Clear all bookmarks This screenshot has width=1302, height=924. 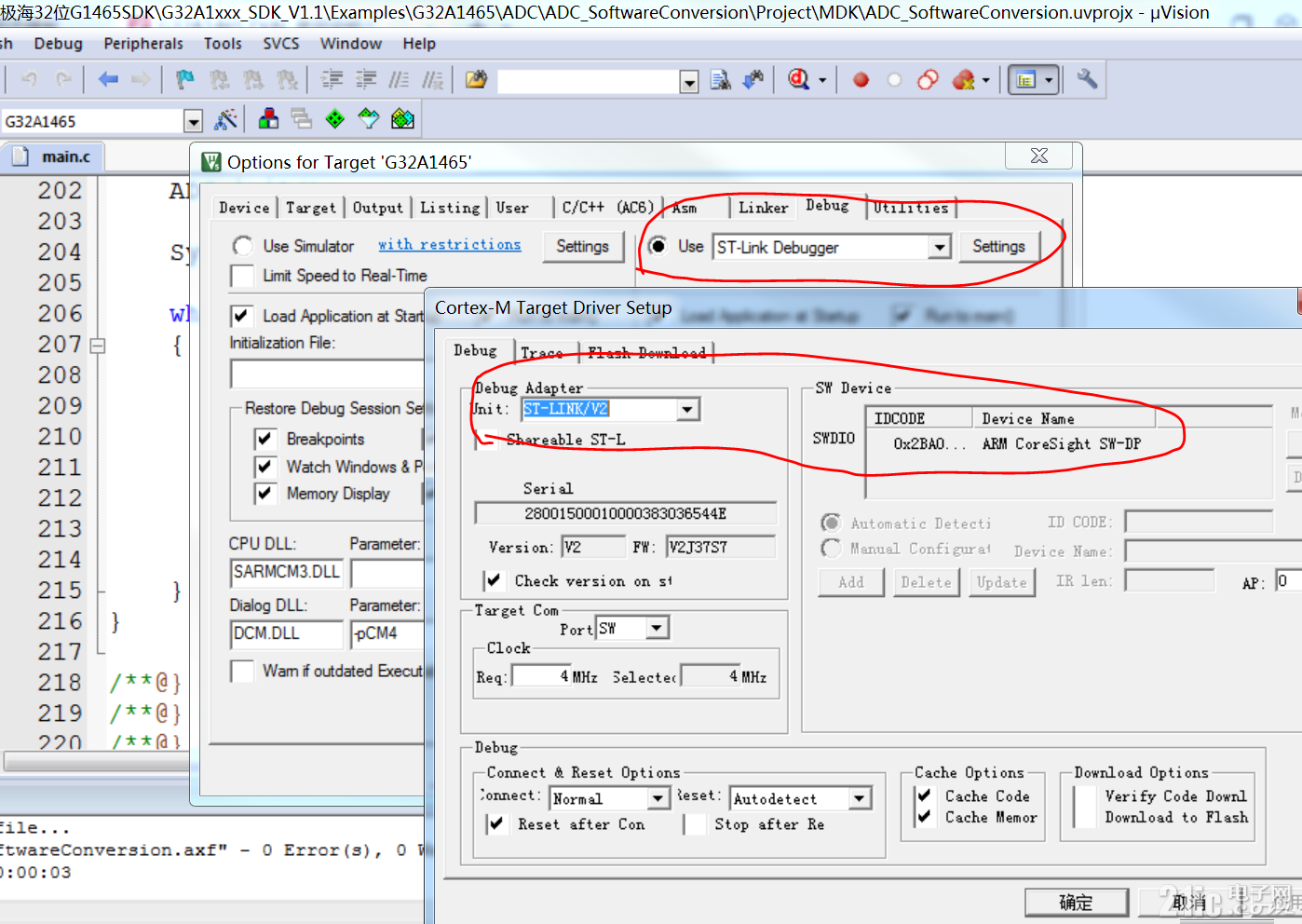(288, 80)
